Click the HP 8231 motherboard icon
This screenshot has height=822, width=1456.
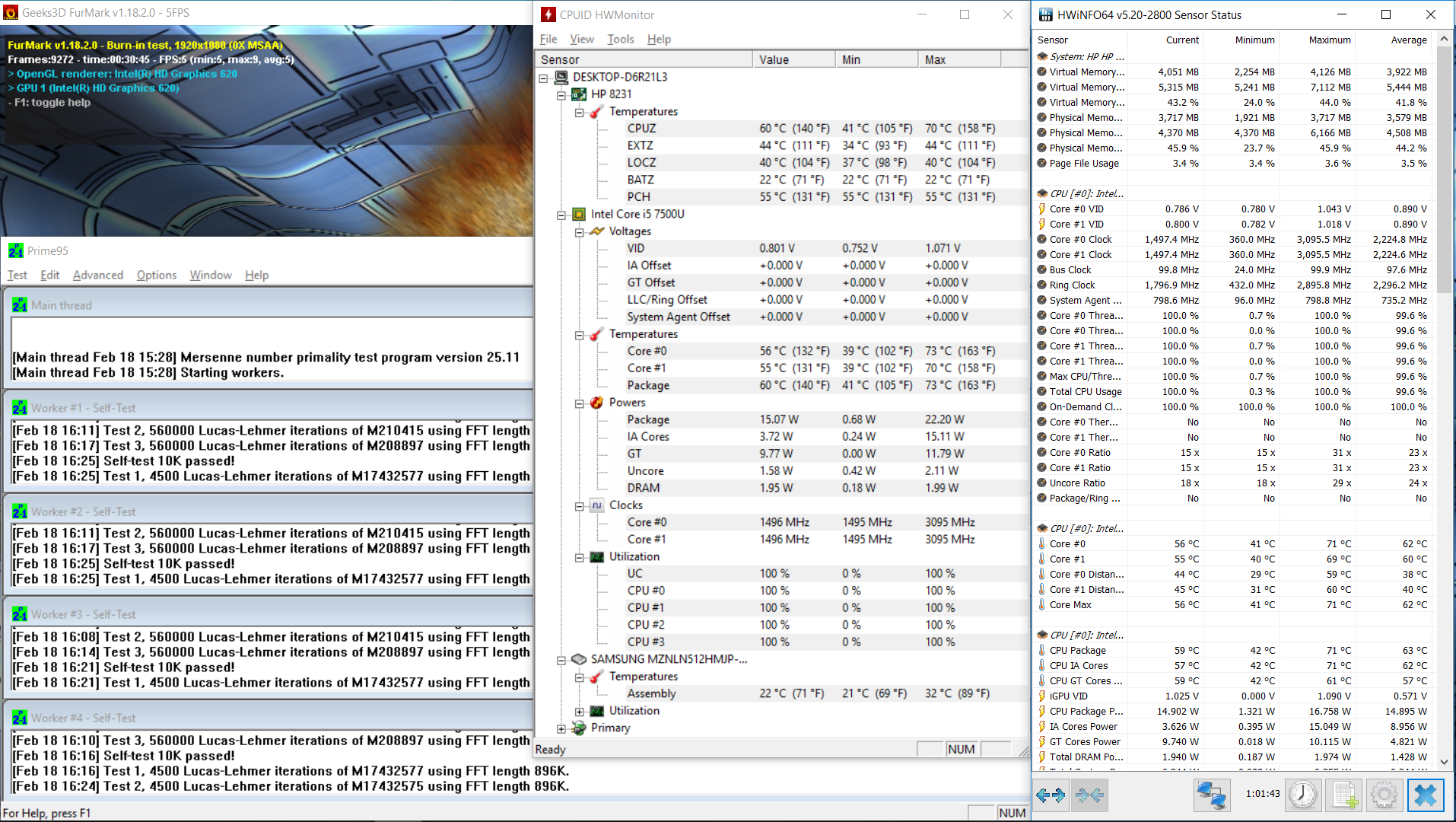click(579, 94)
